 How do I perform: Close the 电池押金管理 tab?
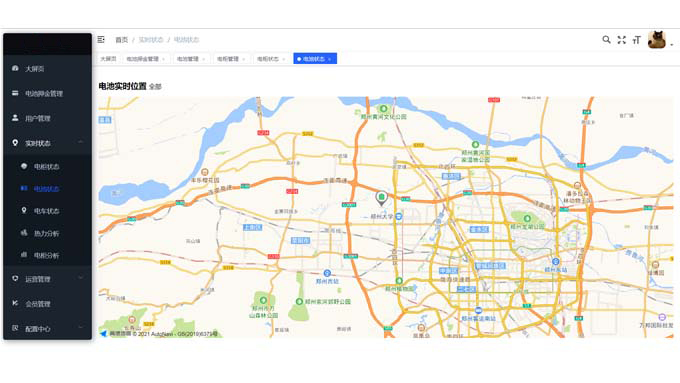coord(163,59)
